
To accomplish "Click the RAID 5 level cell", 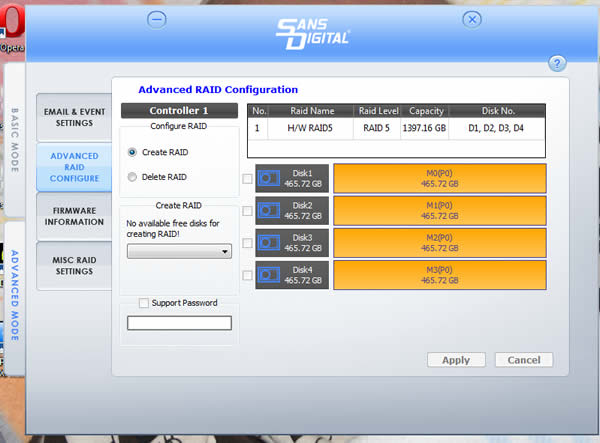I will (x=377, y=128).
